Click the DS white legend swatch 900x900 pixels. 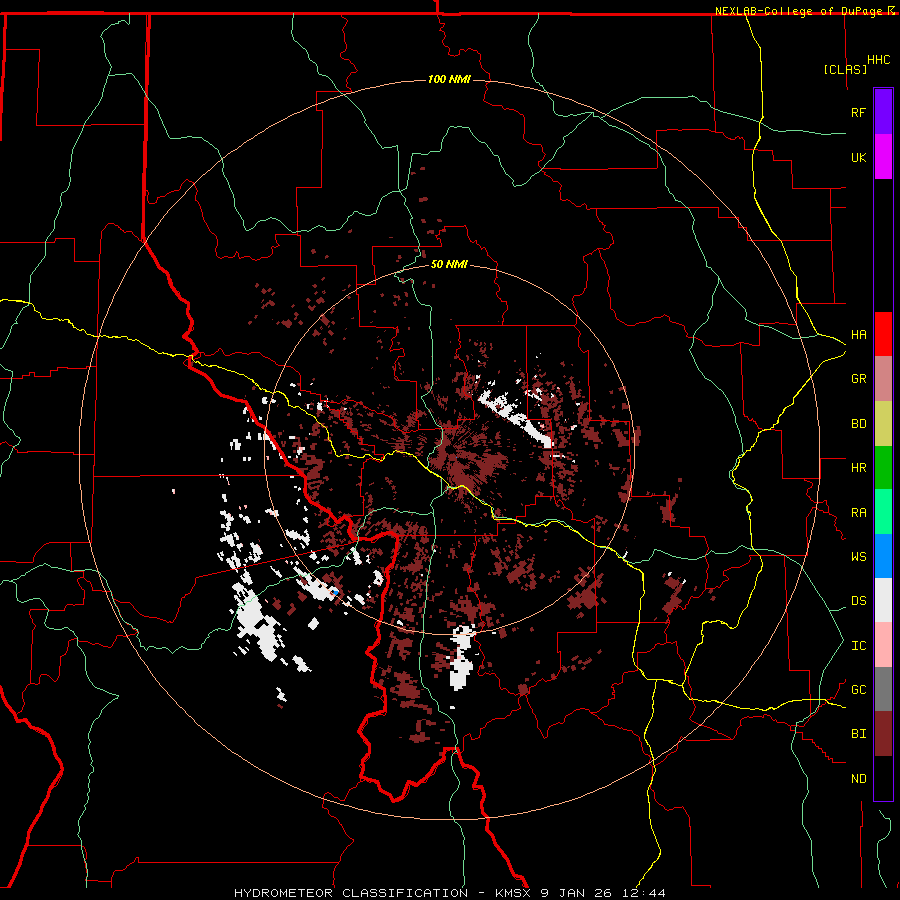pos(883,600)
